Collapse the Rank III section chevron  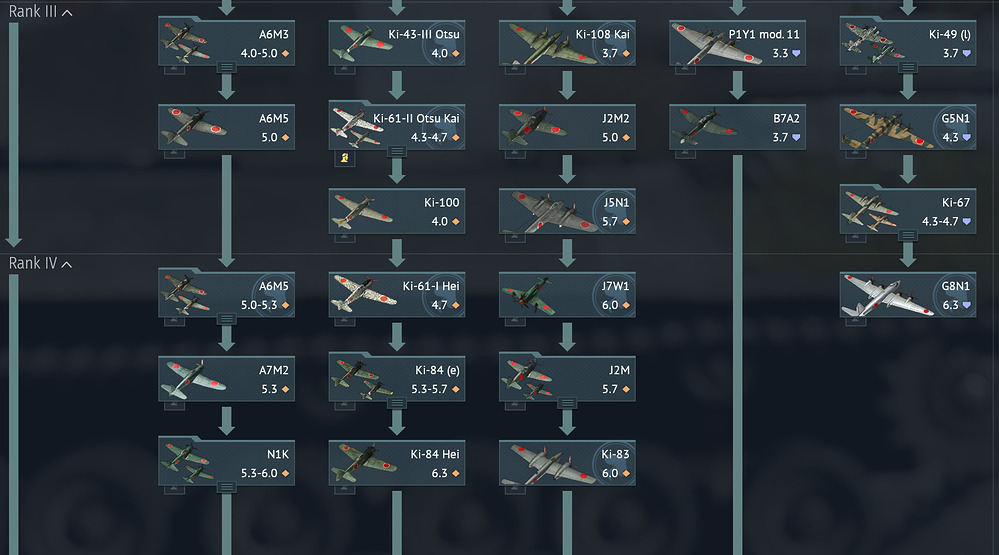(67, 13)
